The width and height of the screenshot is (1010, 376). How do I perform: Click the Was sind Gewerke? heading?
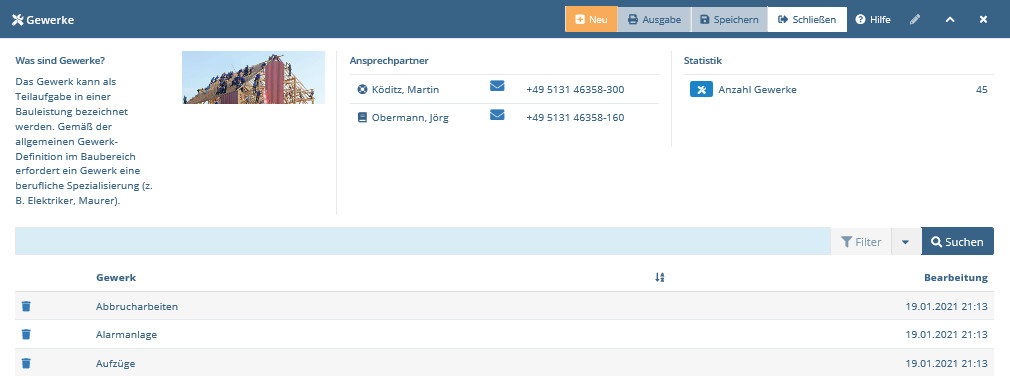pyautogui.click(x=60, y=61)
